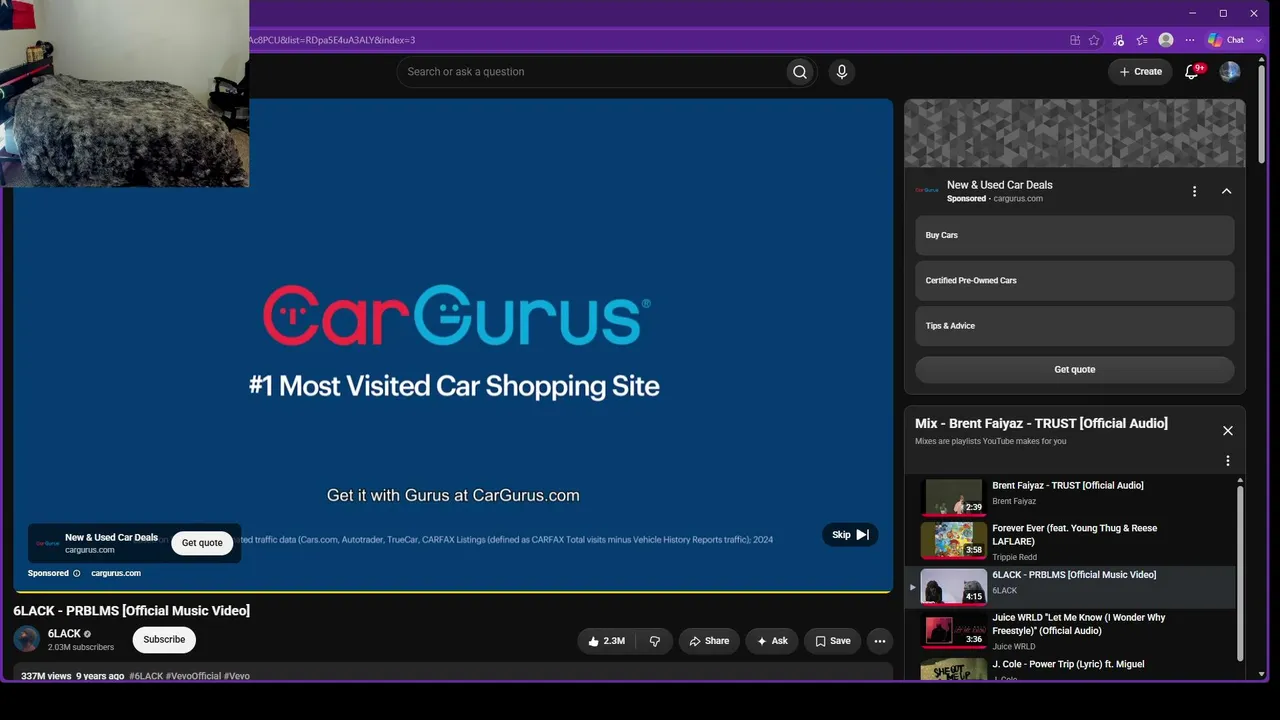Open the 6LACK channel avatar
The width and height of the screenshot is (1280, 720).
[x=27, y=639]
